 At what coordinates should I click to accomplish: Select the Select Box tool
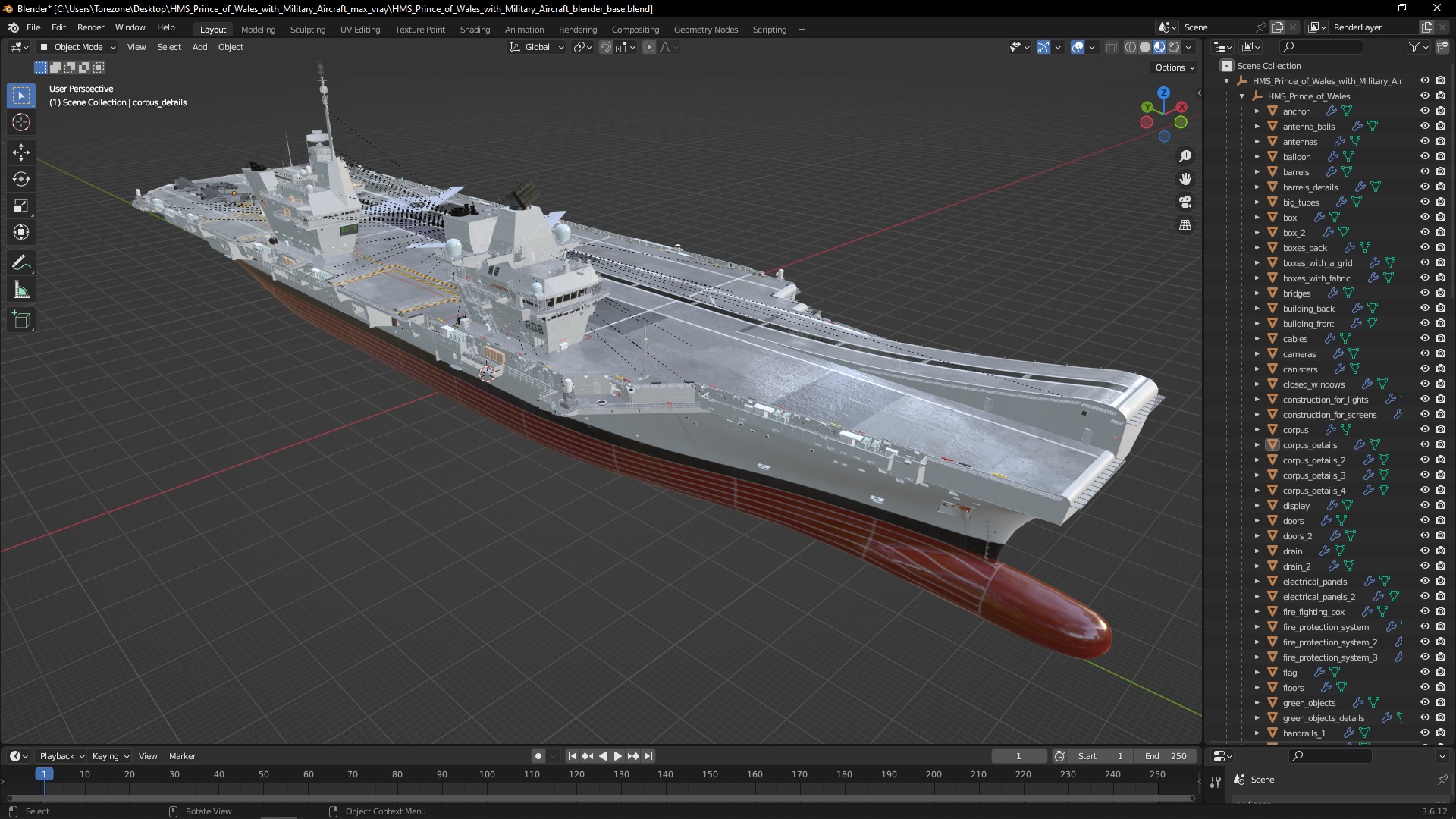pyautogui.click(x=21, y=96)
